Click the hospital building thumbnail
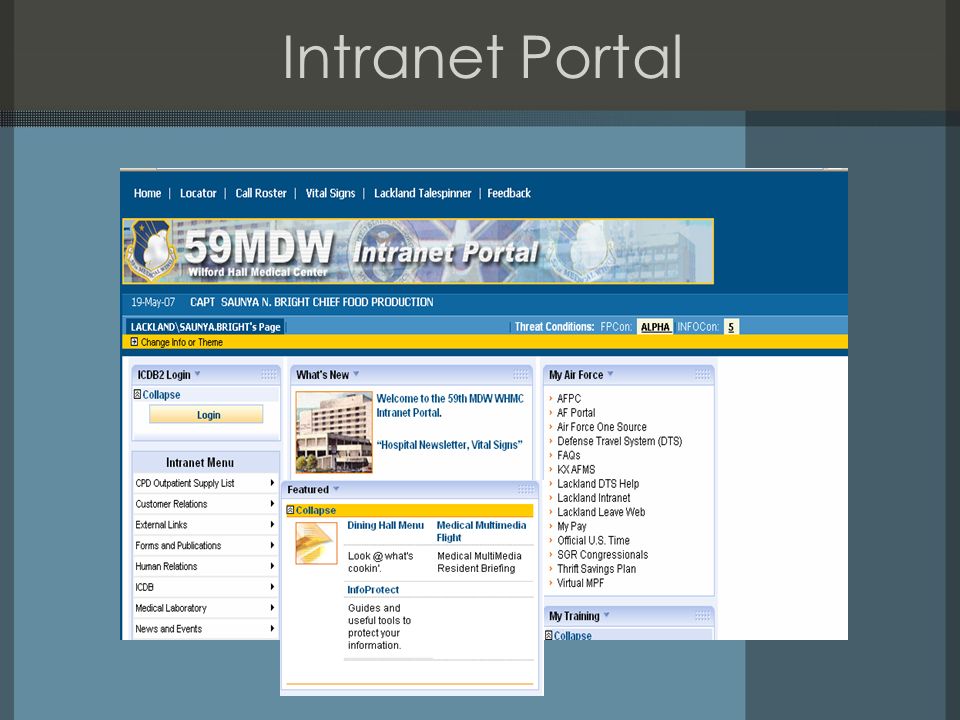Screen dimensions: 960x720 point(334,432)
